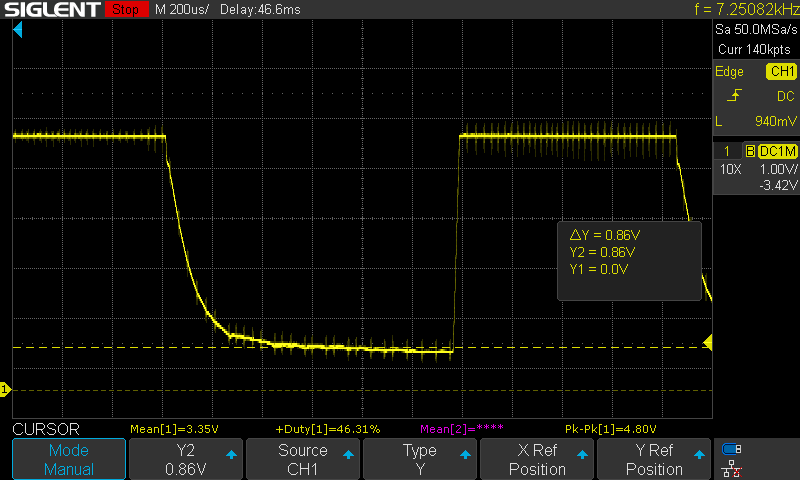Toggle the DC1M coupling badge
This screenshot has height=480, width=800.
[x=776, y=150]
